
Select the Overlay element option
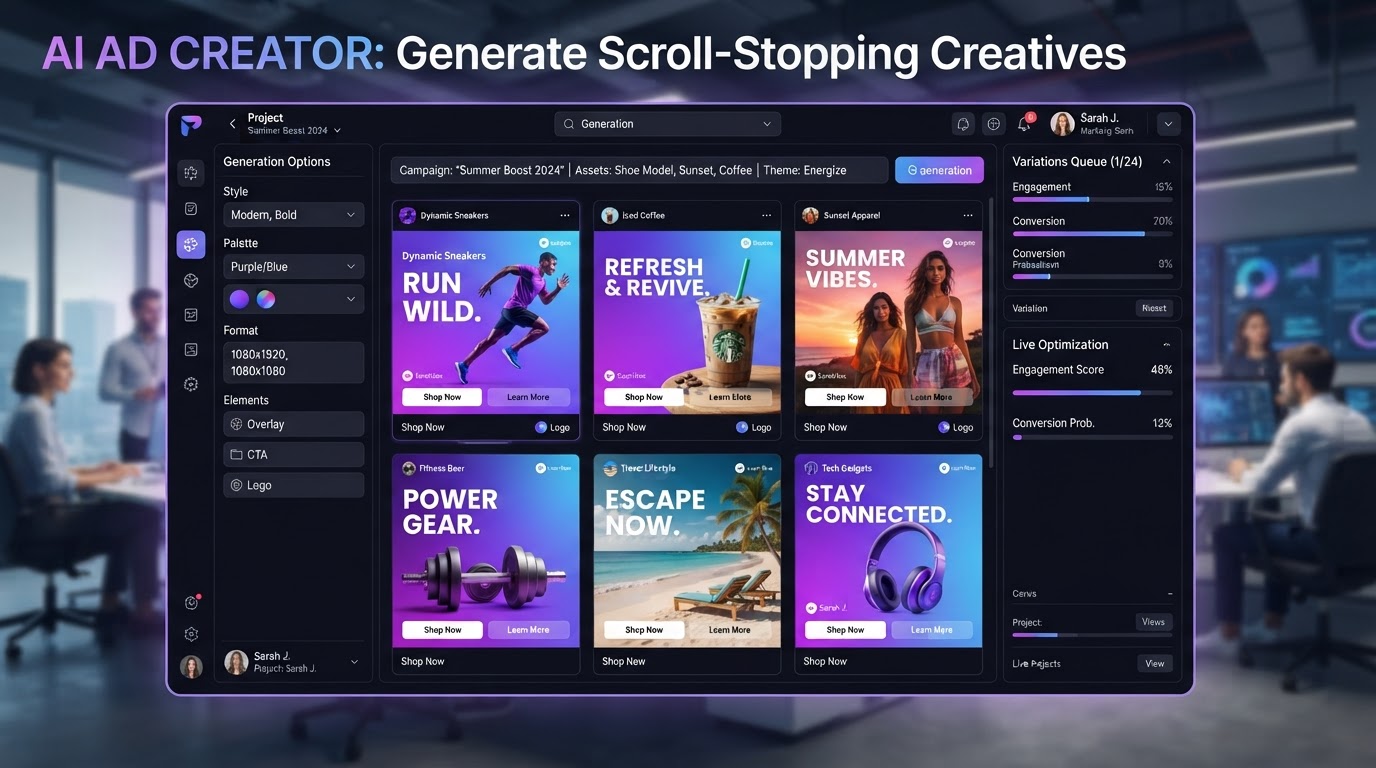pyautogui.click(x=293, y=424)
